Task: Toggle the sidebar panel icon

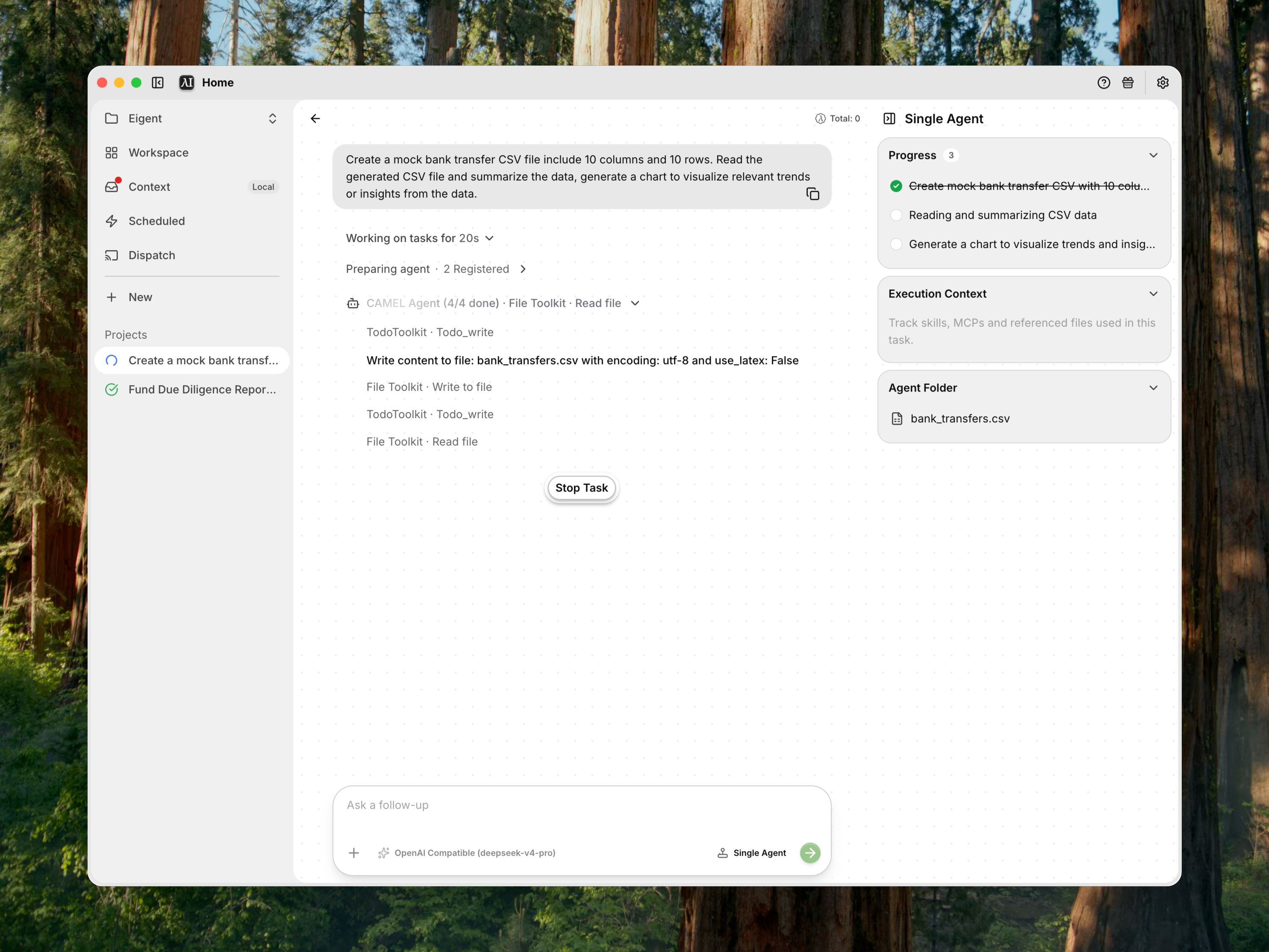Action: click(158, 83)
